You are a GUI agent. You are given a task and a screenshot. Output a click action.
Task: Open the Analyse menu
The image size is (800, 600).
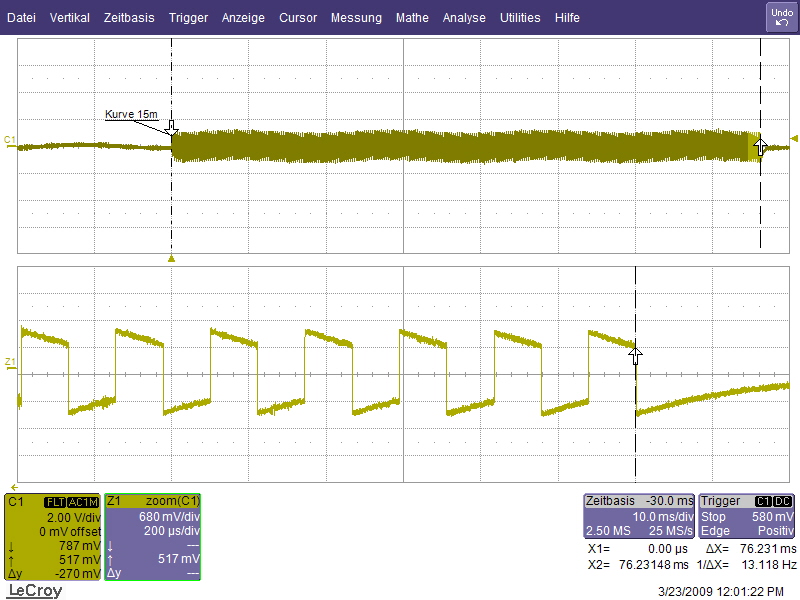pos(464,18)
